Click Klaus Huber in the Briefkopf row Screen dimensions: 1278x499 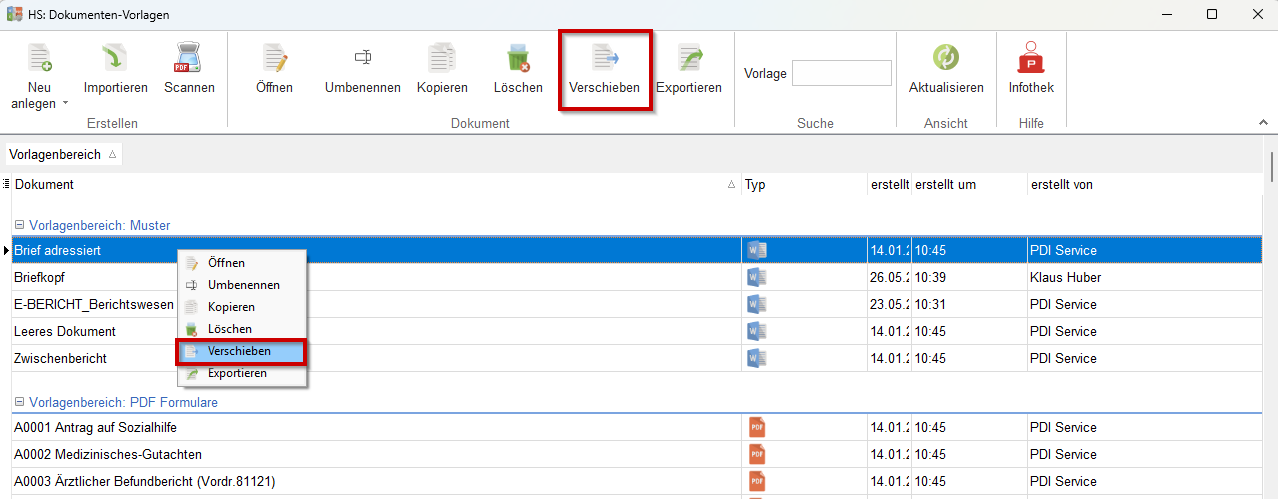tap(1065, 277)
